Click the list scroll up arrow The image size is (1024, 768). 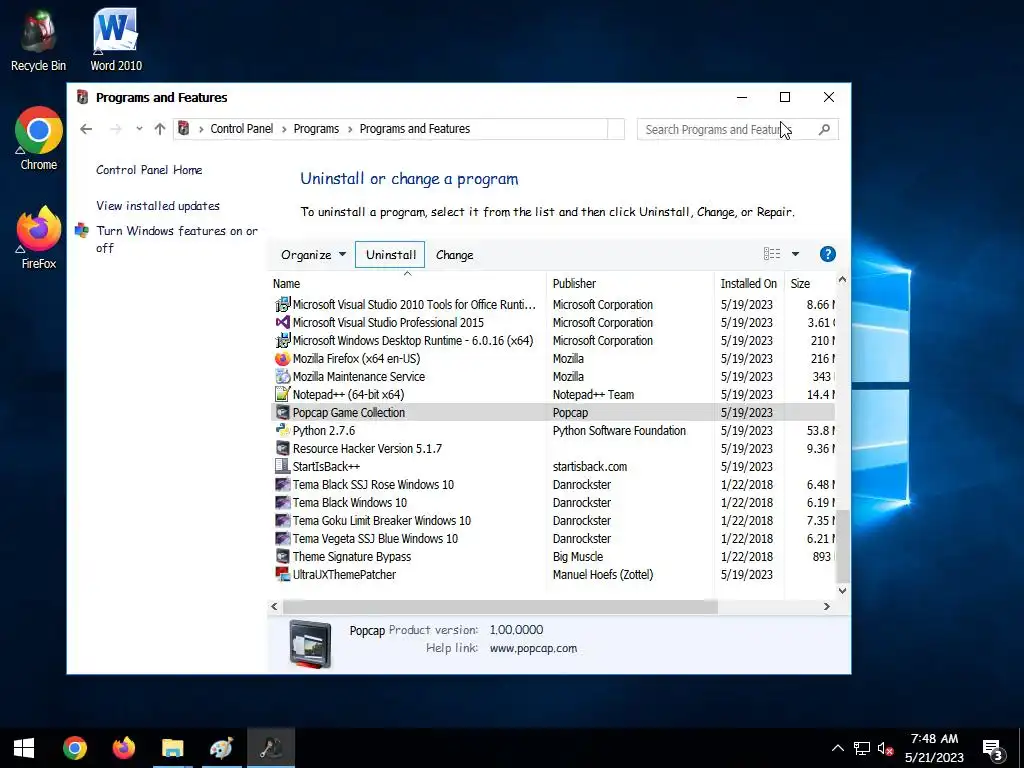[842, 280]
